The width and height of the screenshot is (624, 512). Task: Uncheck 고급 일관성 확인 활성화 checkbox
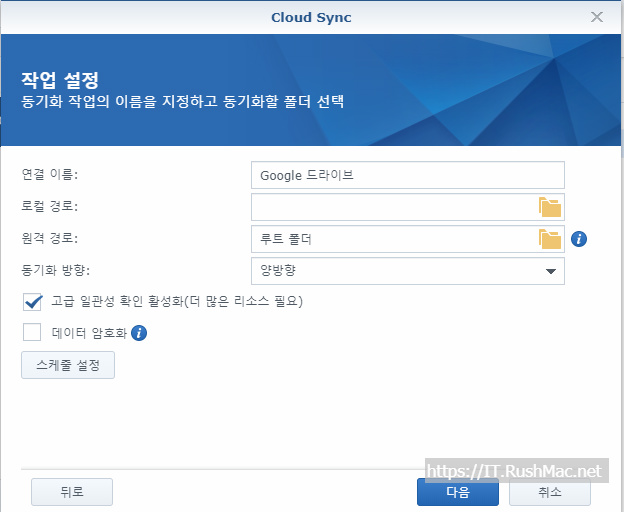[x=32, y=302]
